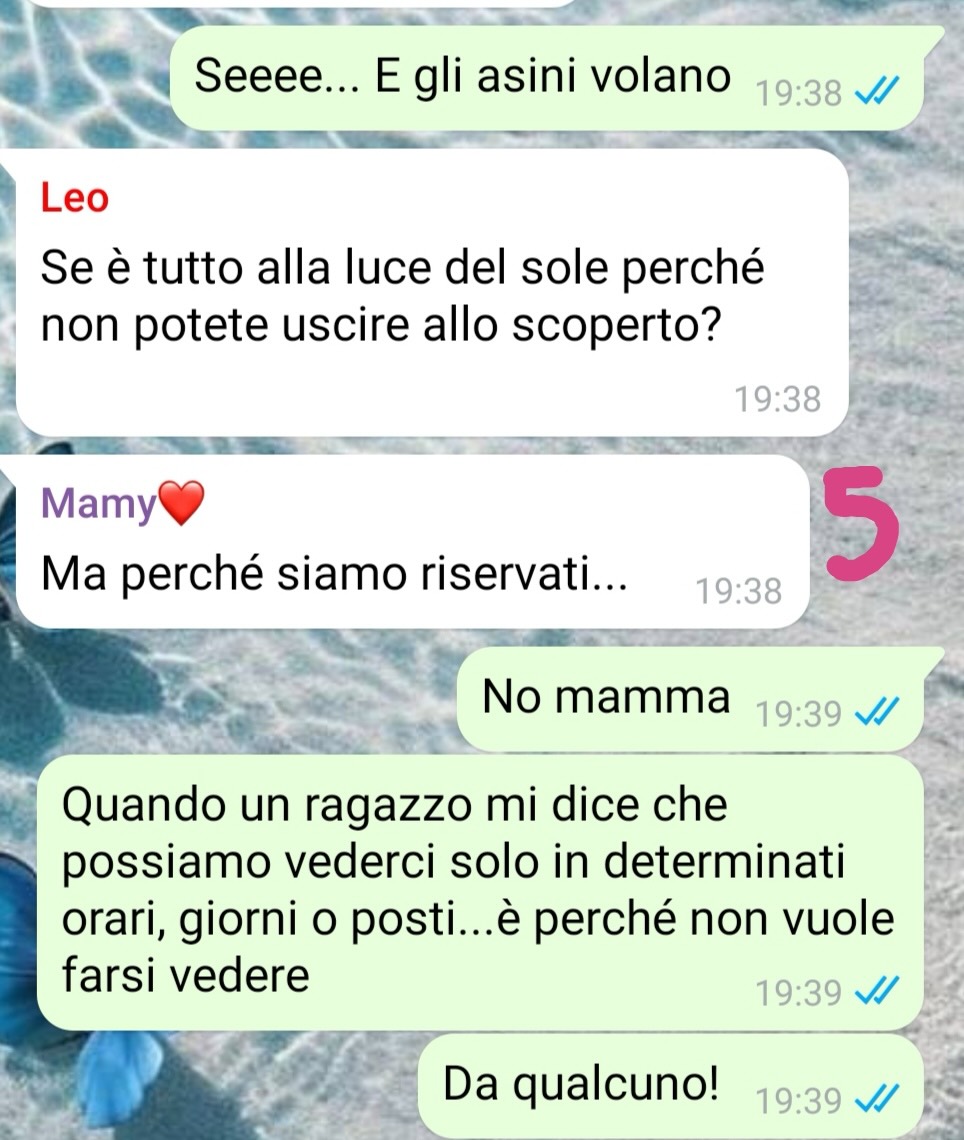Image resolution: width=964 pixels, height=1140 pixels.
Task: Click the 19:38 timestamp on Mamy's message
Action: click(739, 591)
